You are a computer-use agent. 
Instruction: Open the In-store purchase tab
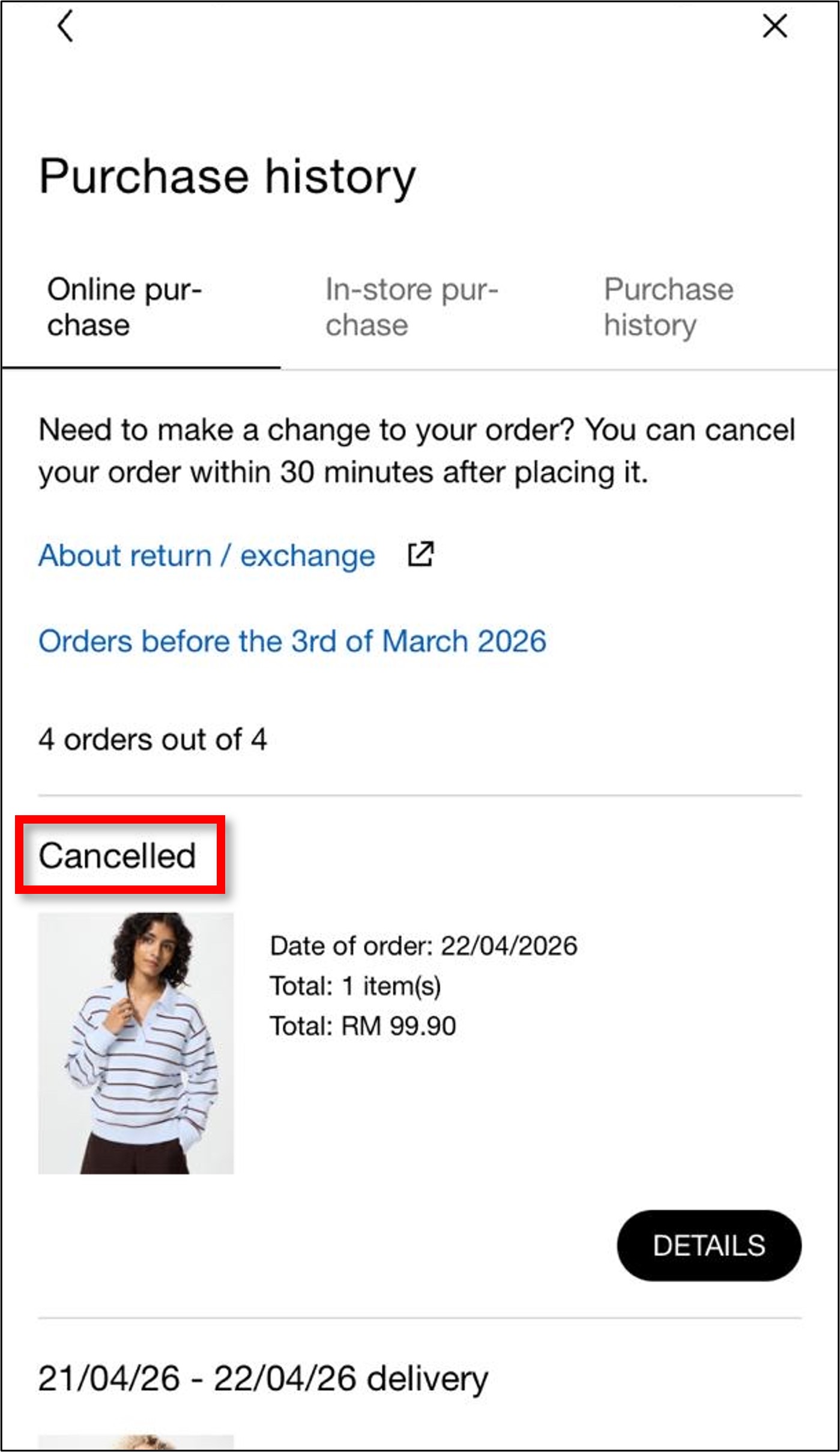411,307
